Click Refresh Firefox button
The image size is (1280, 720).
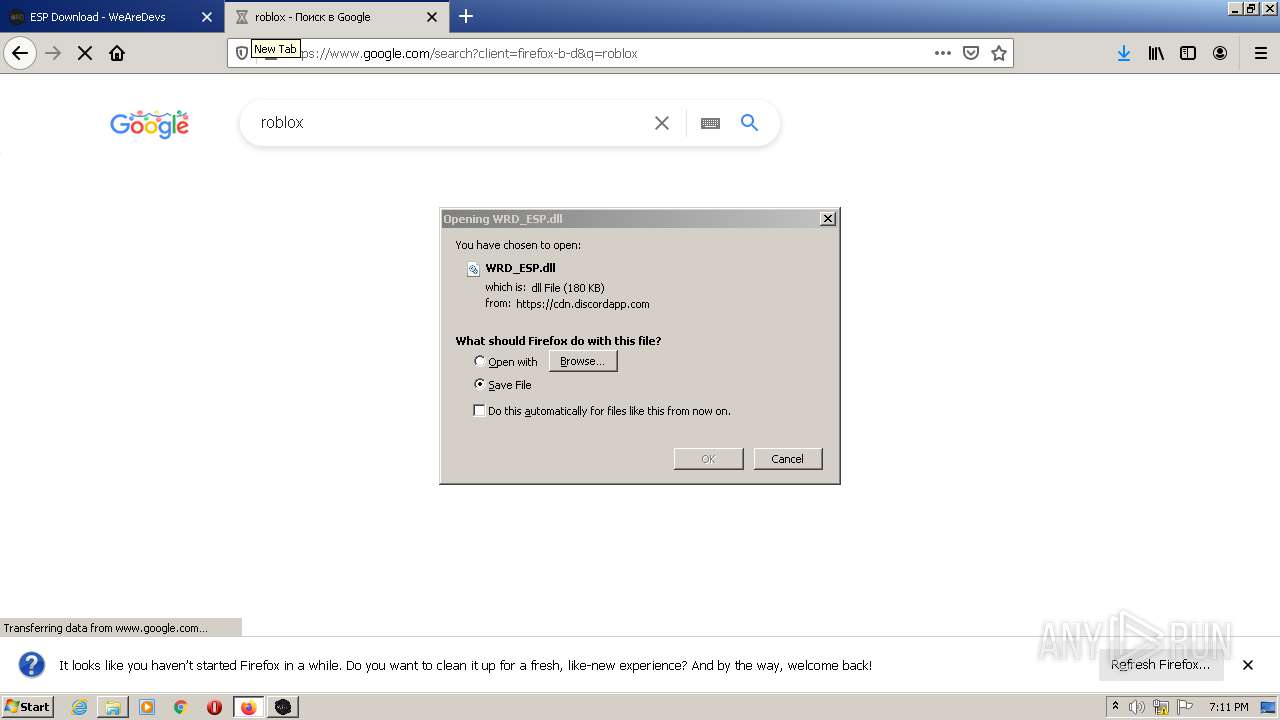(1161, 665)
